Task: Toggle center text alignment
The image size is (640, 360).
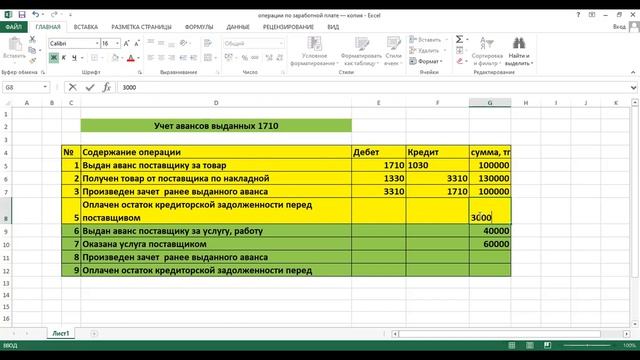Action: coord(161,58)
